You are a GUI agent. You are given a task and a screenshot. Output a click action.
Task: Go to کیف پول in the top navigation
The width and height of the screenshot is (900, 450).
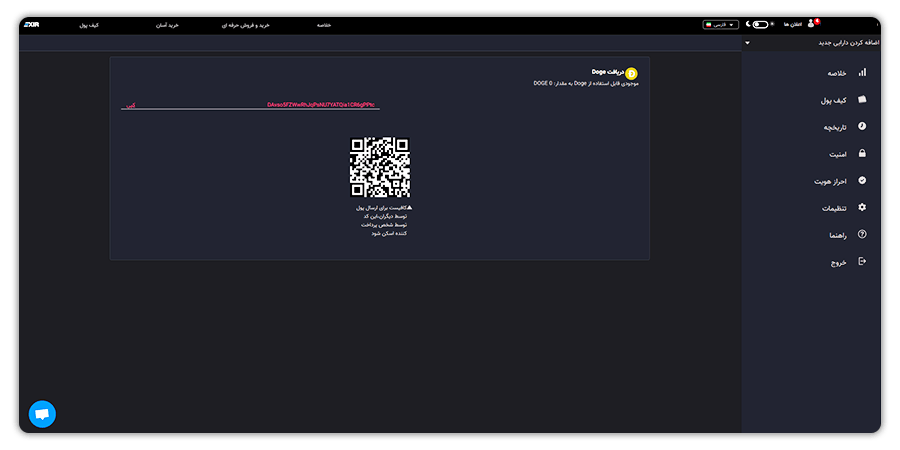[x=89, y=25]
